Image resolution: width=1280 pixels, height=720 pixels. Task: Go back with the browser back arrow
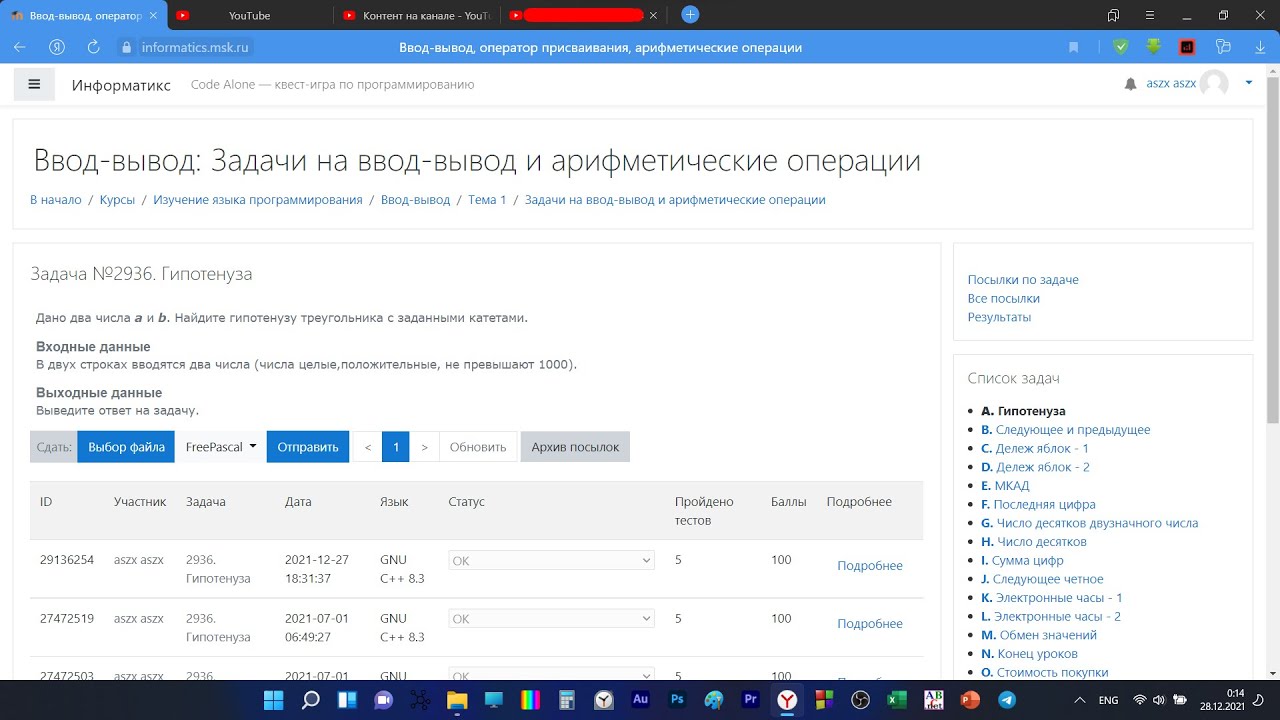[x=19, y=47]
